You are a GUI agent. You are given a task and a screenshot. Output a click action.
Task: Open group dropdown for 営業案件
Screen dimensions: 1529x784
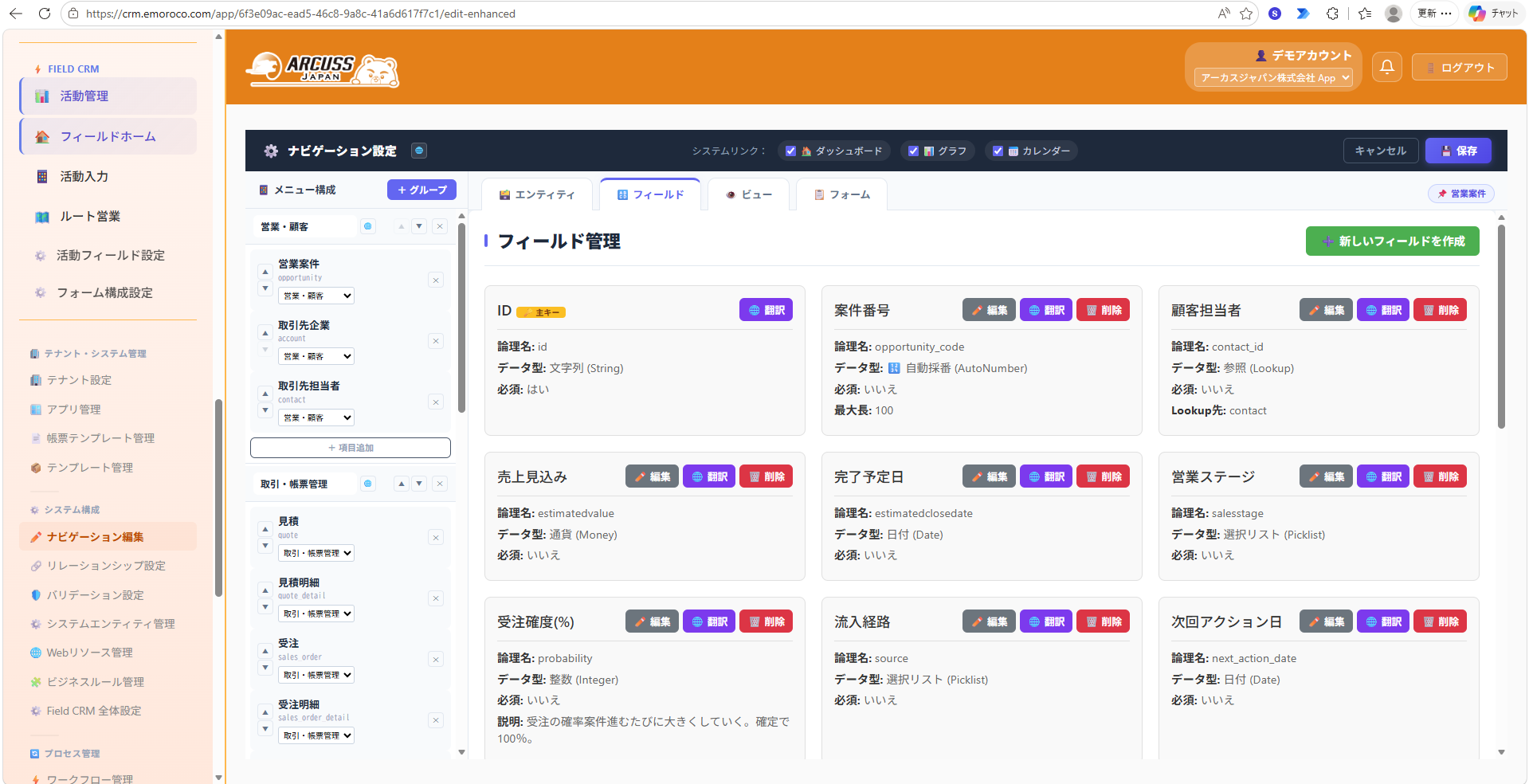316,296
